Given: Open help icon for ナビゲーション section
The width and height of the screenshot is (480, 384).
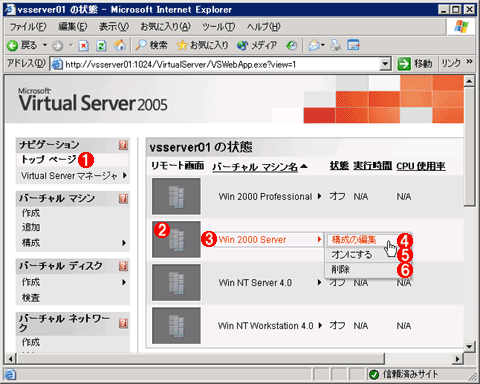Looking at the screenshot, I should tap(123, 145).
